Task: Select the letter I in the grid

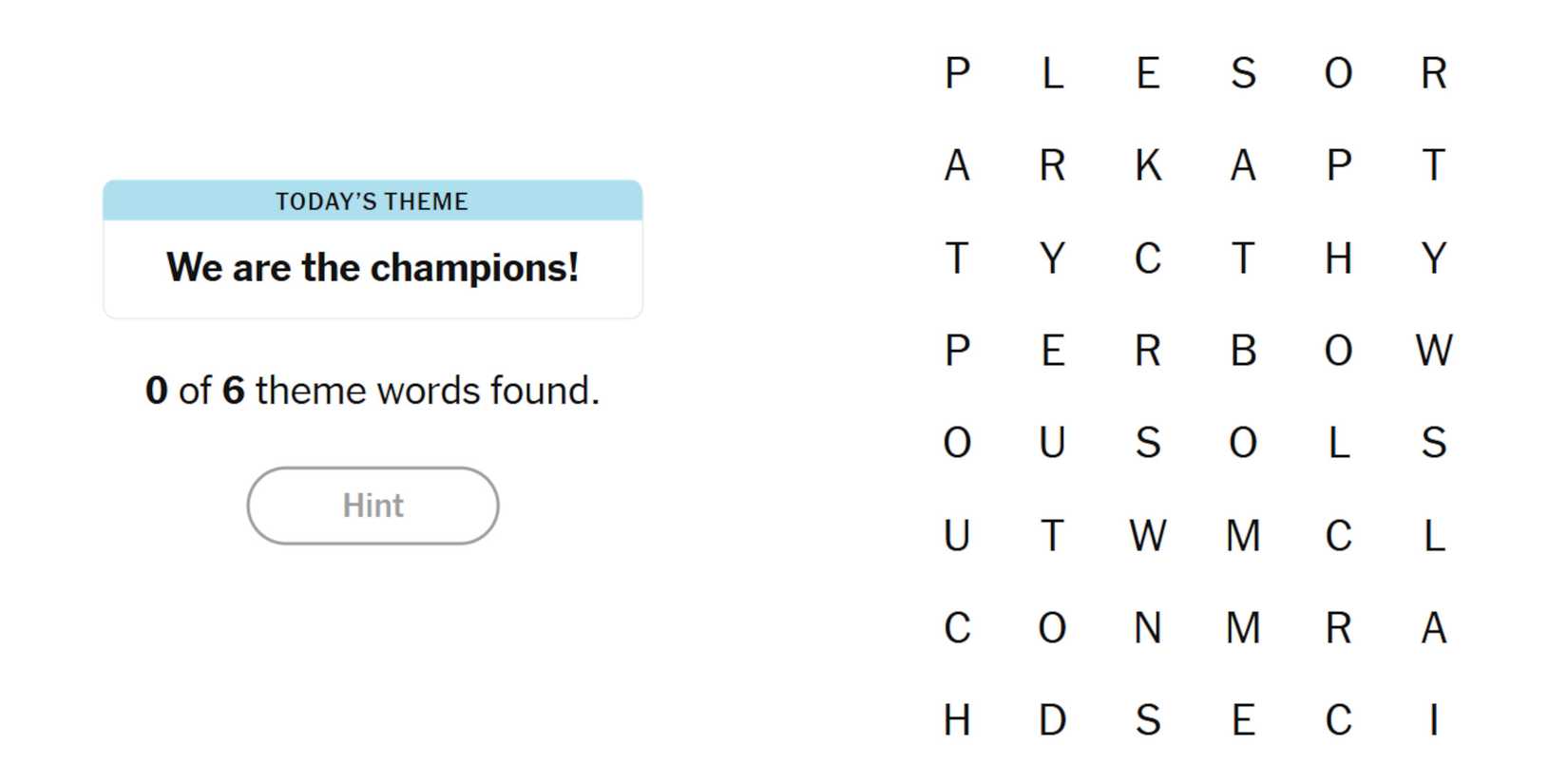Action: 1434,720
